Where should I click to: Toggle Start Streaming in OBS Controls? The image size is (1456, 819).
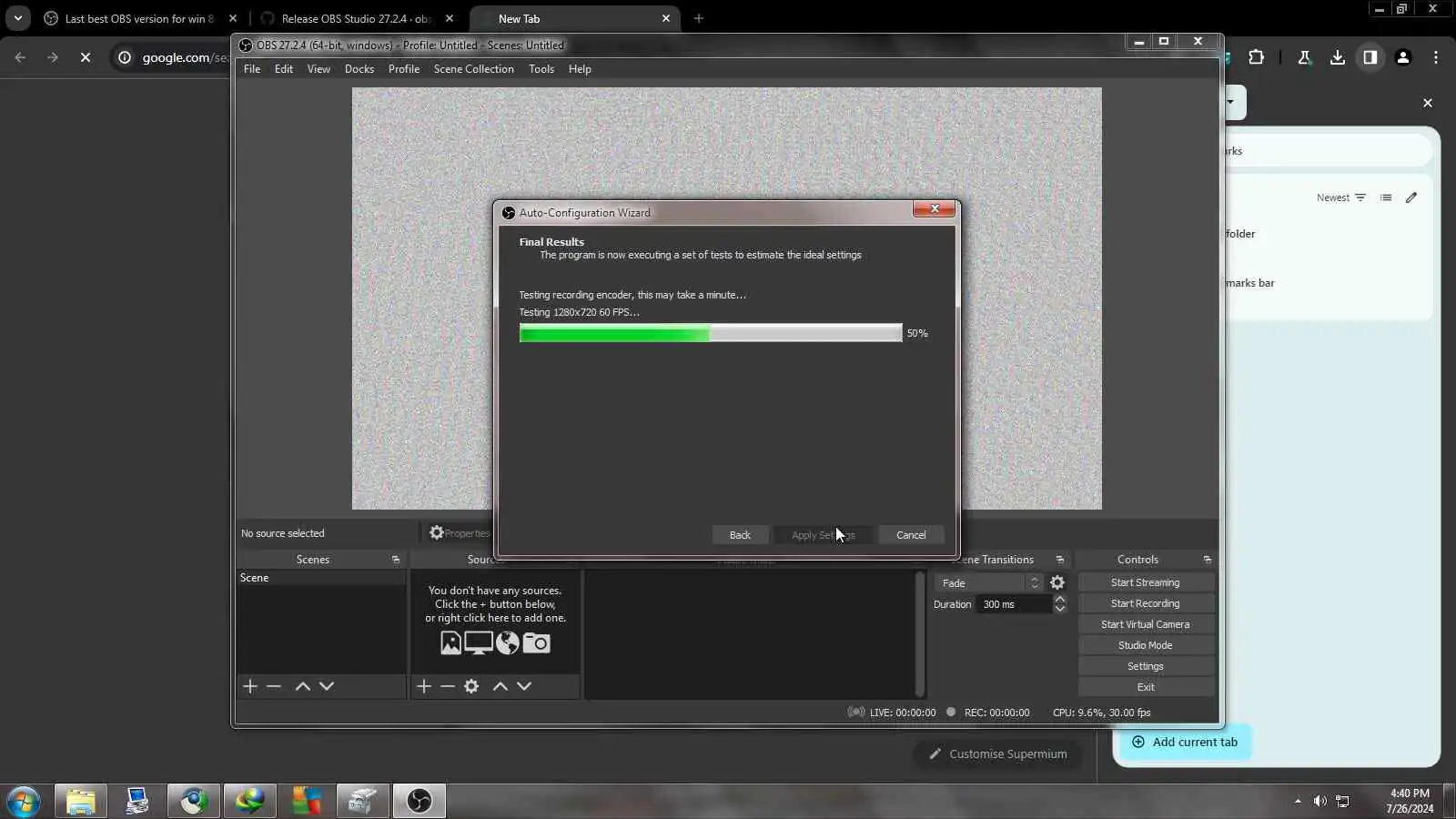coord(1146,582)
